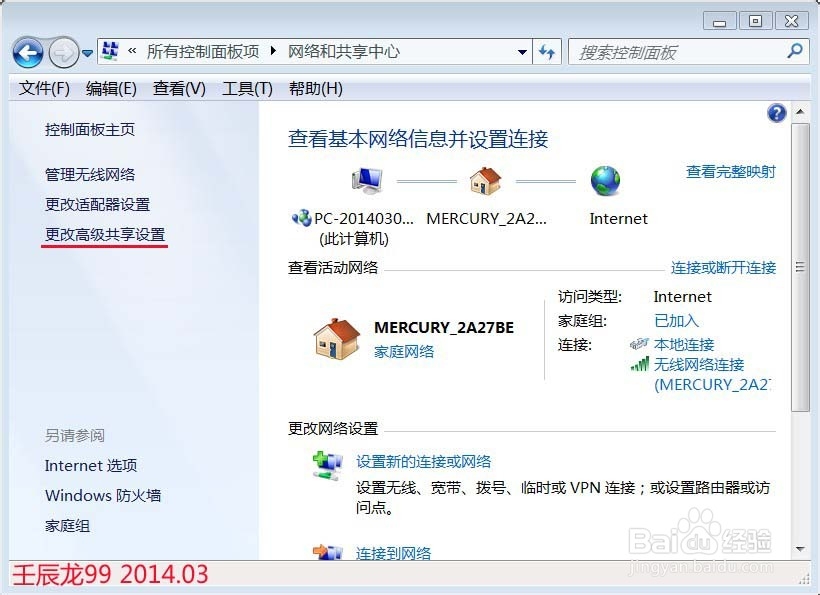Screen dimensions: 820x595
Task: Click the computer icon in network map
Action: (367, 181)
